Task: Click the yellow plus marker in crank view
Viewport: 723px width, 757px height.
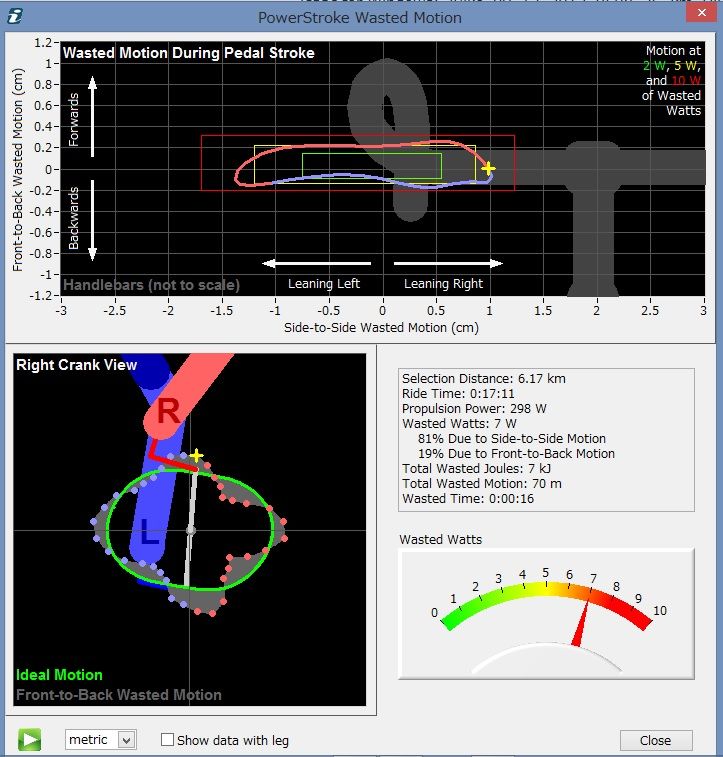Action: (x=196, y=455)
